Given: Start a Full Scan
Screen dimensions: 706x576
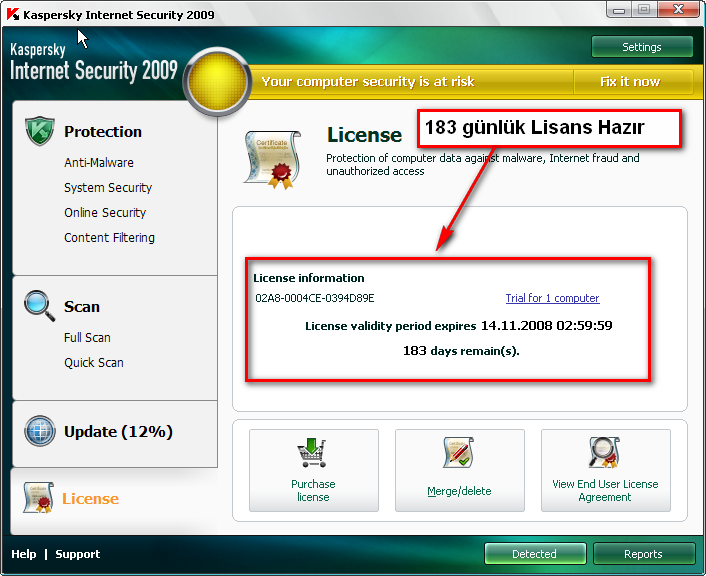Looking at the screenshot, I should click(x=87, y=337).
